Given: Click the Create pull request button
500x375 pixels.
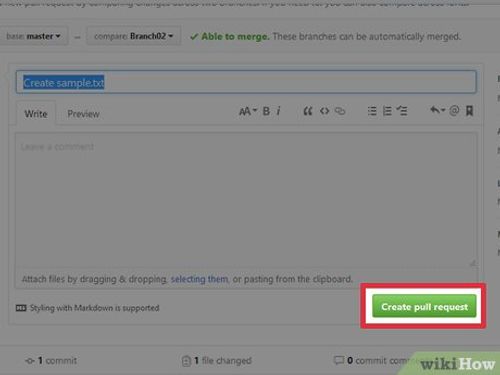Looking at the screenshot, I should click(424, 306).
